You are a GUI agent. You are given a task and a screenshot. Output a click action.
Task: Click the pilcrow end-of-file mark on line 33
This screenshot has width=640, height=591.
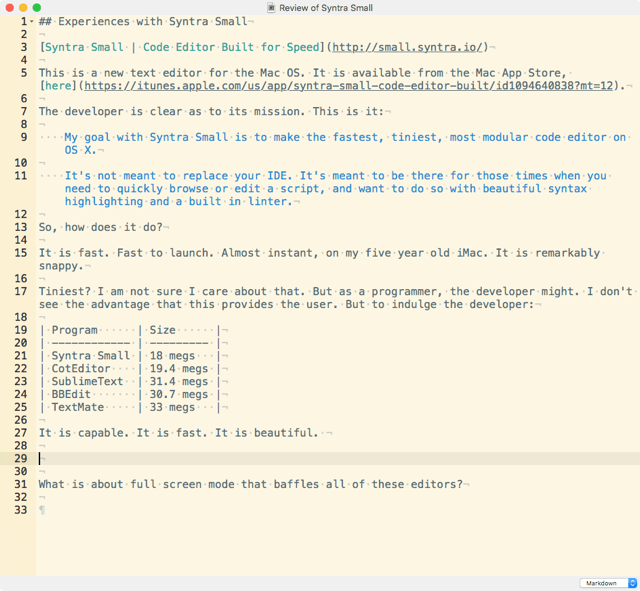pos(42,510)
